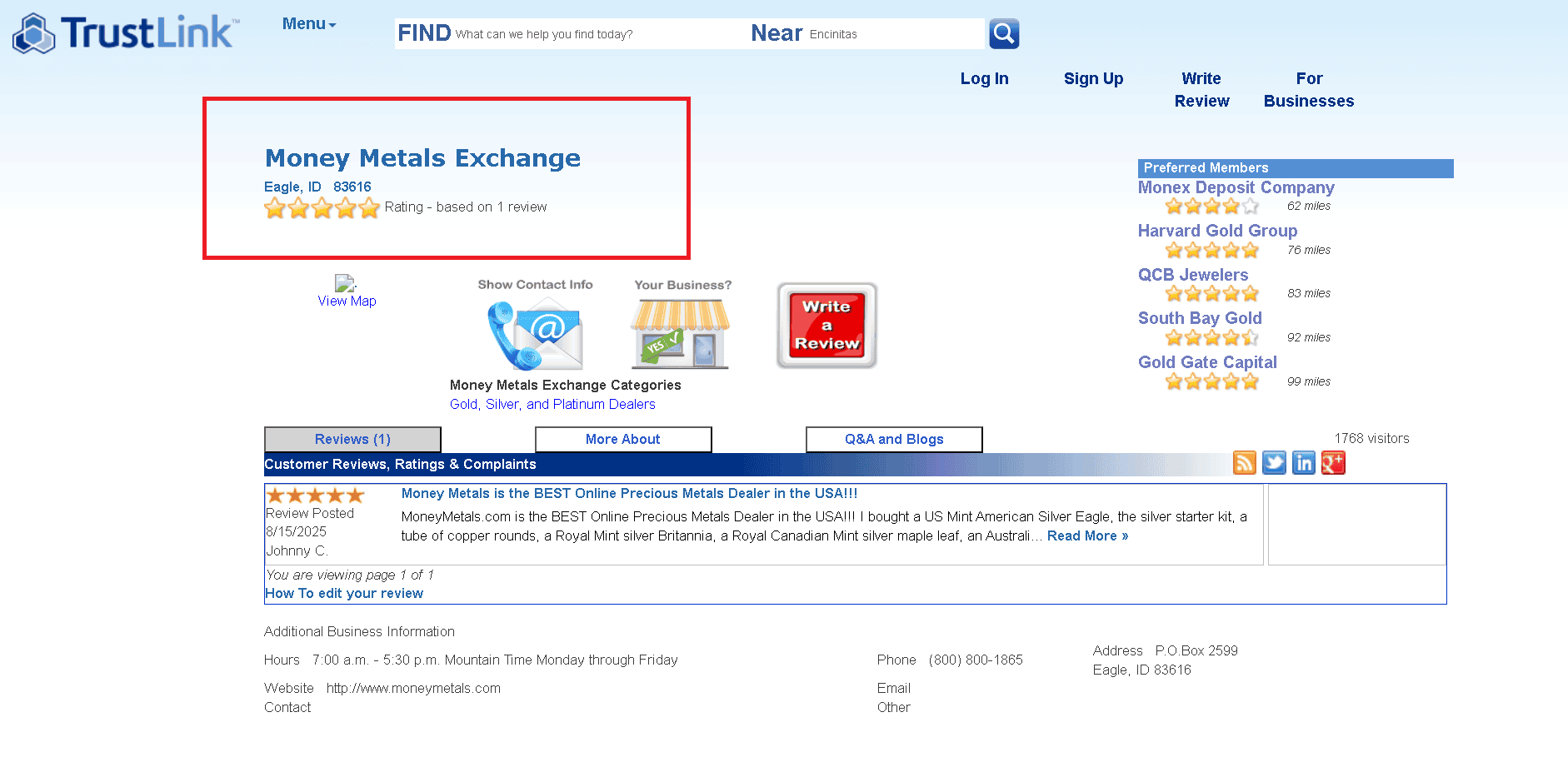1568x772 pixels.
Task: Click the http://www.moneymetals.com website text
Action: pyautogui.click(x=413, y=688)
